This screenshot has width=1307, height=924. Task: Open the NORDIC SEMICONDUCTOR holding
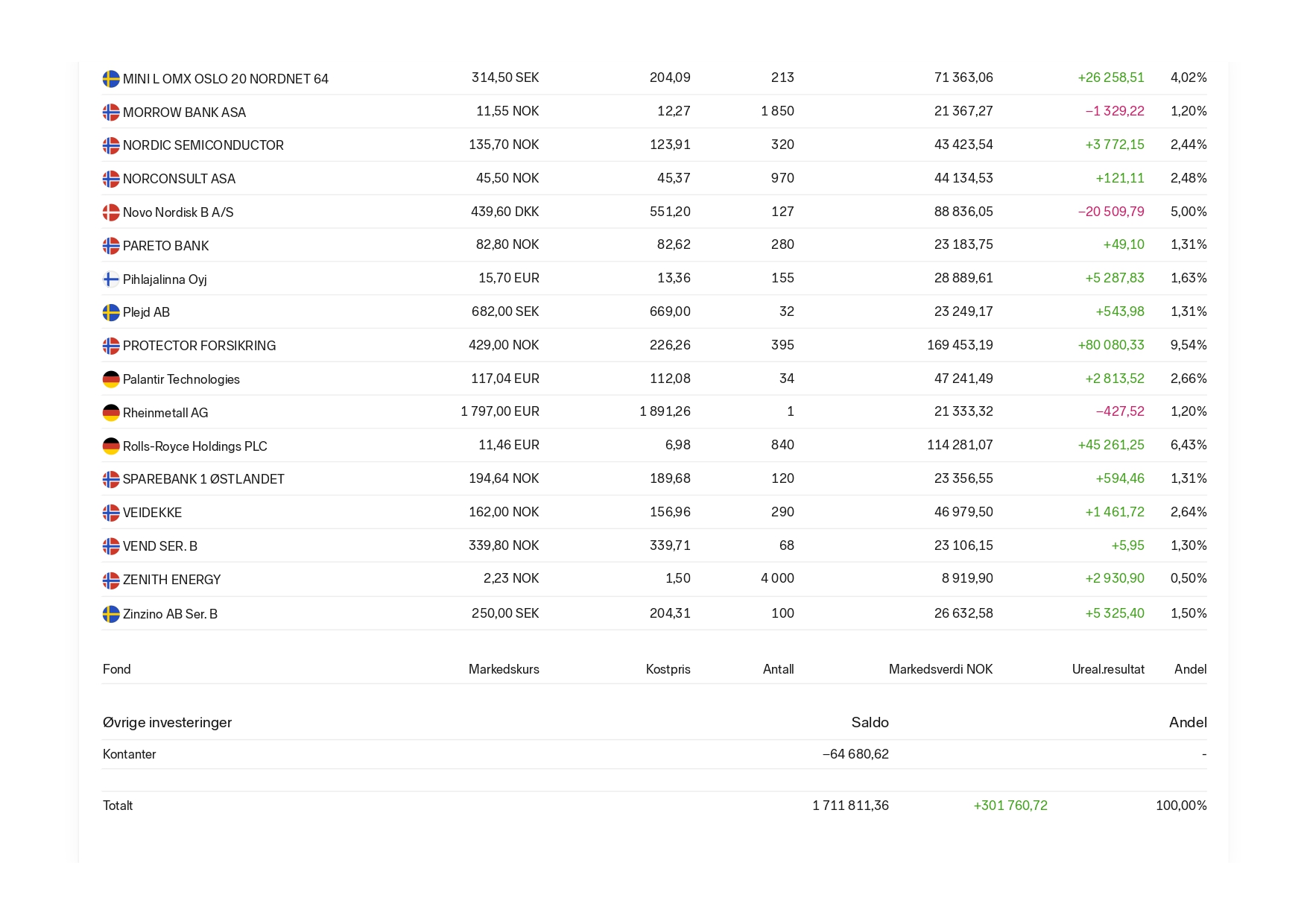203,145
